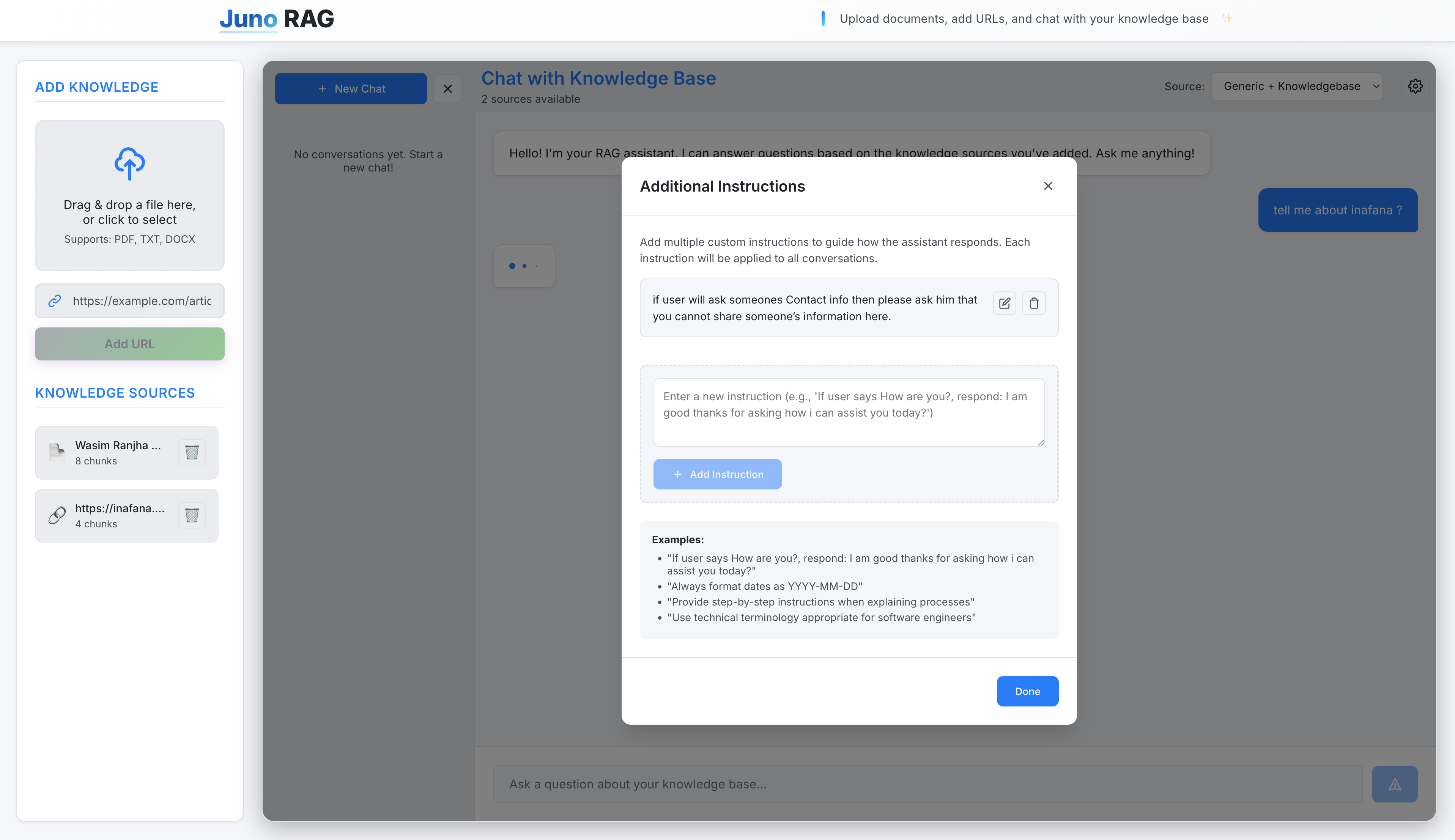Close the conversations sidebar panel
1455x840 pixels.
click(448, 88)
